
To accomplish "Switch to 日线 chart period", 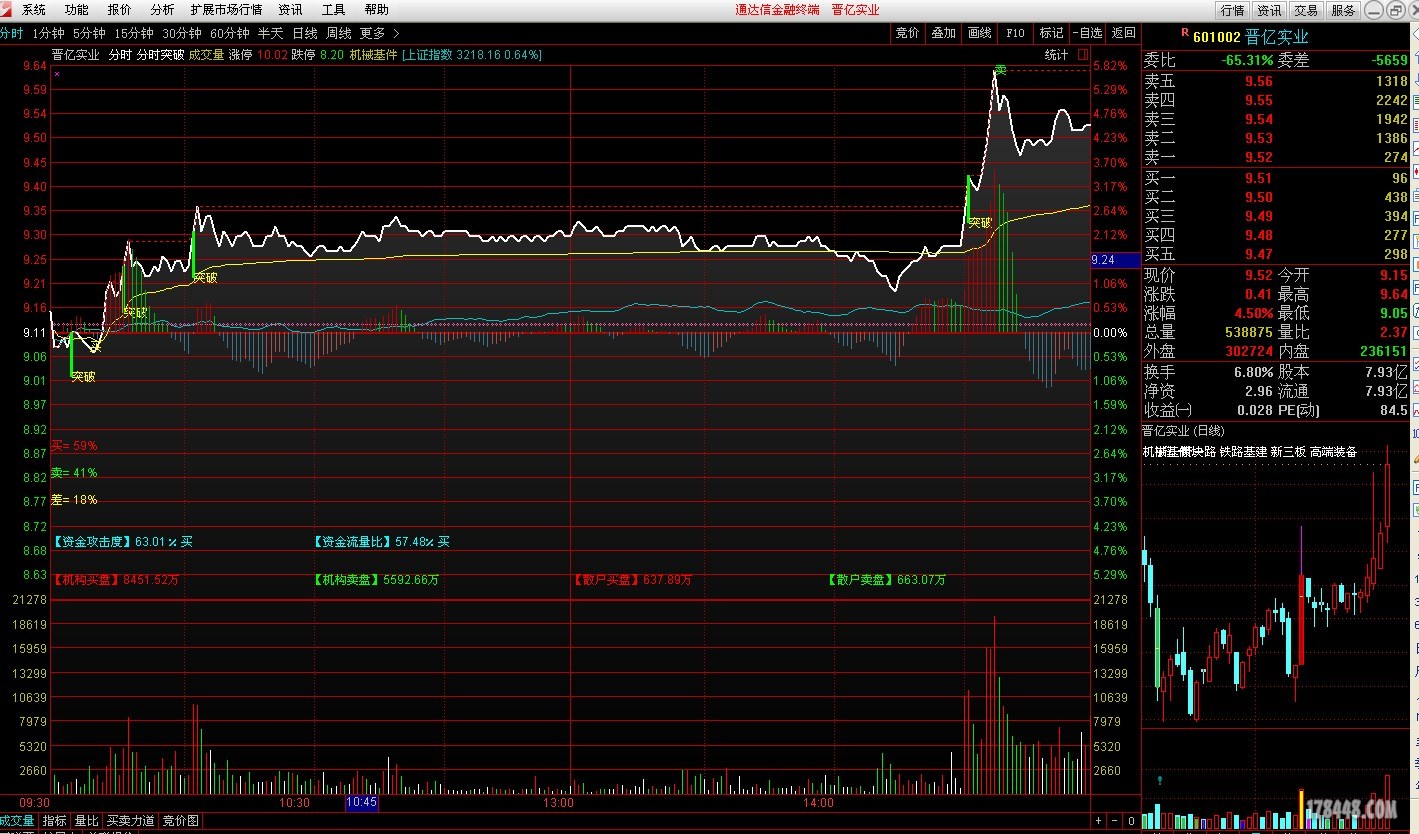I will (305, 33).
